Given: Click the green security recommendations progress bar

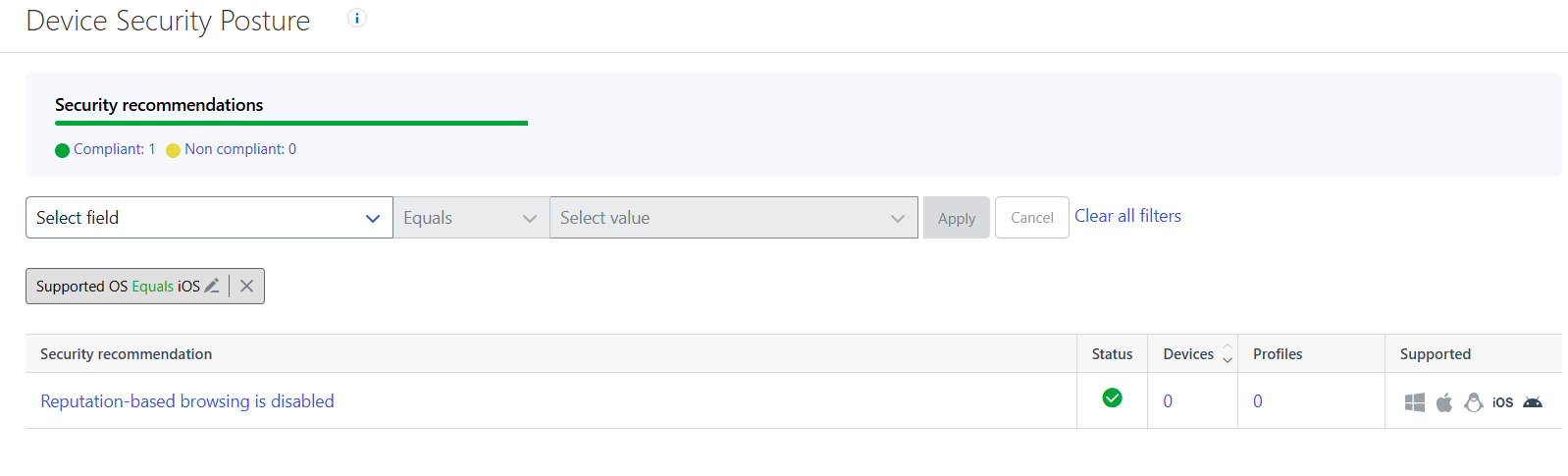Looking at the screenshot, I should click(291, 123).
